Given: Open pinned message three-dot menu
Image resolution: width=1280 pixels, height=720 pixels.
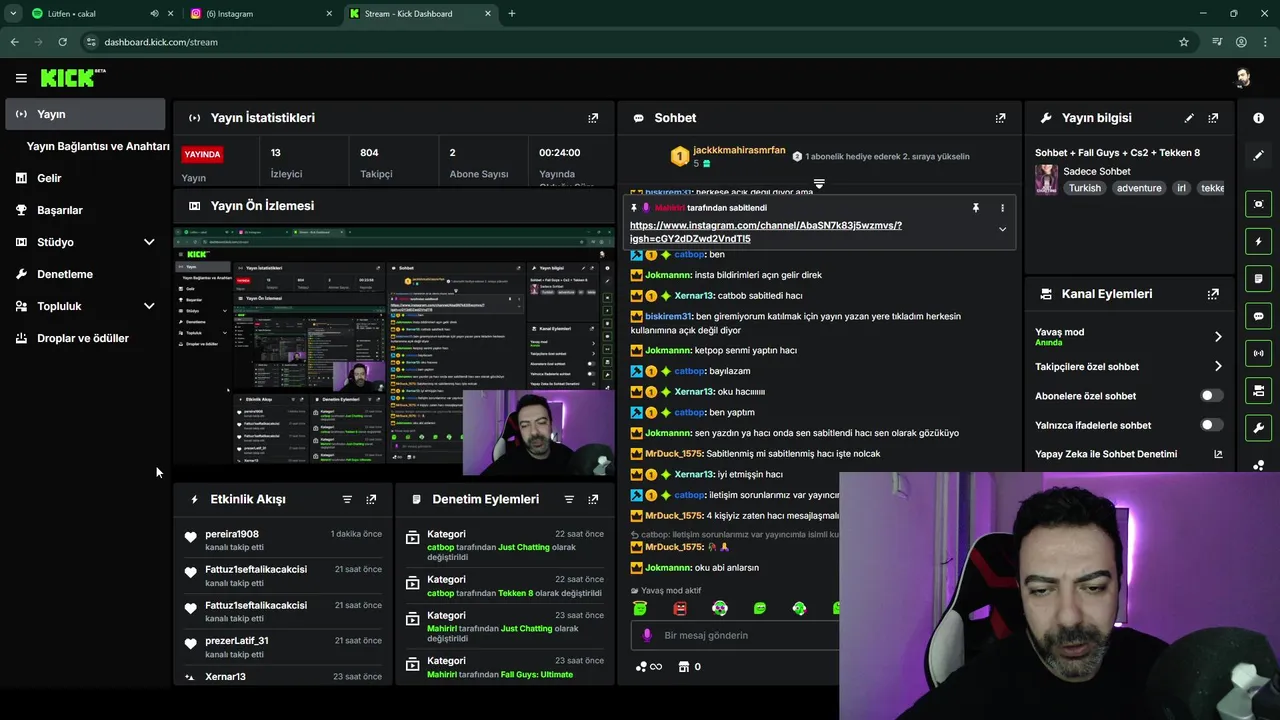Looking at the screenshot, I should point(1002,208).
